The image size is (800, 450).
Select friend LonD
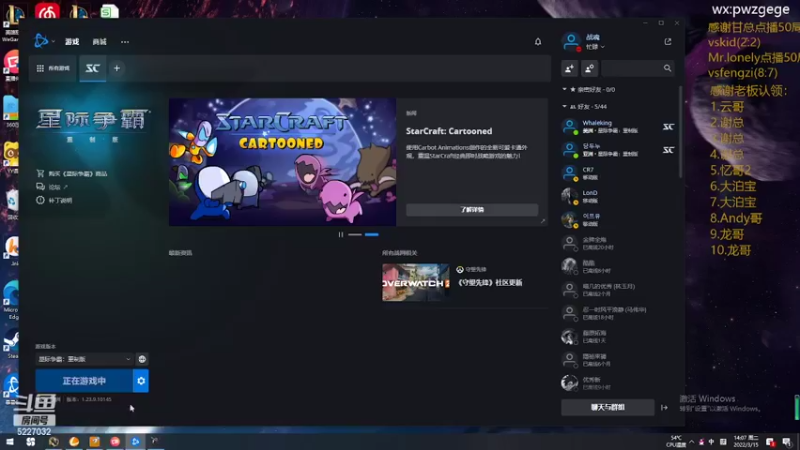click(x=618, y=196)
